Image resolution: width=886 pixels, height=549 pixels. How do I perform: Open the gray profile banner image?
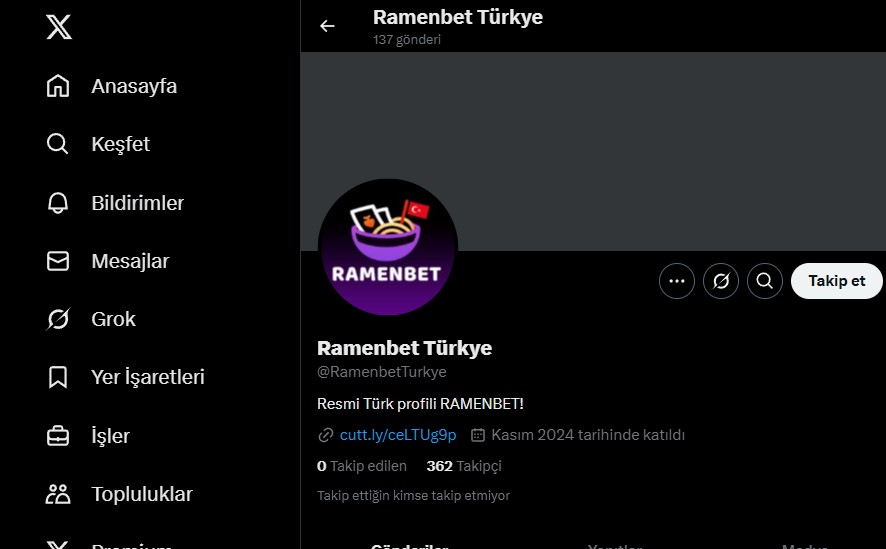(x=593, y=151)
